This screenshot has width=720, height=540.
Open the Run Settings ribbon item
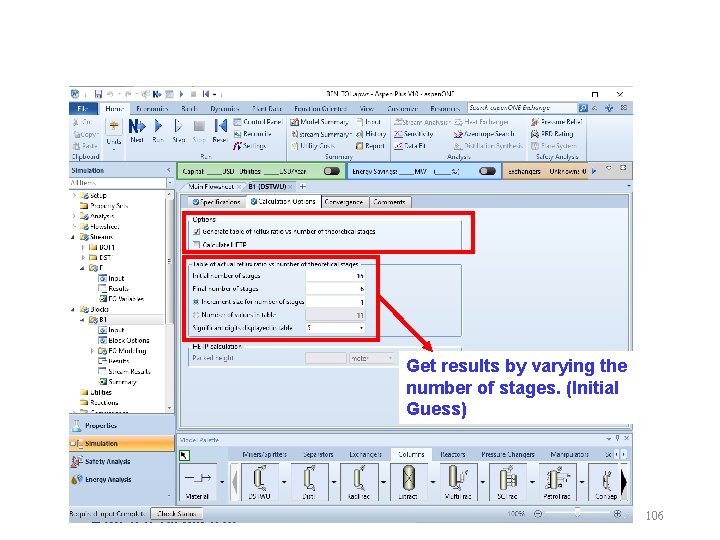249,146
